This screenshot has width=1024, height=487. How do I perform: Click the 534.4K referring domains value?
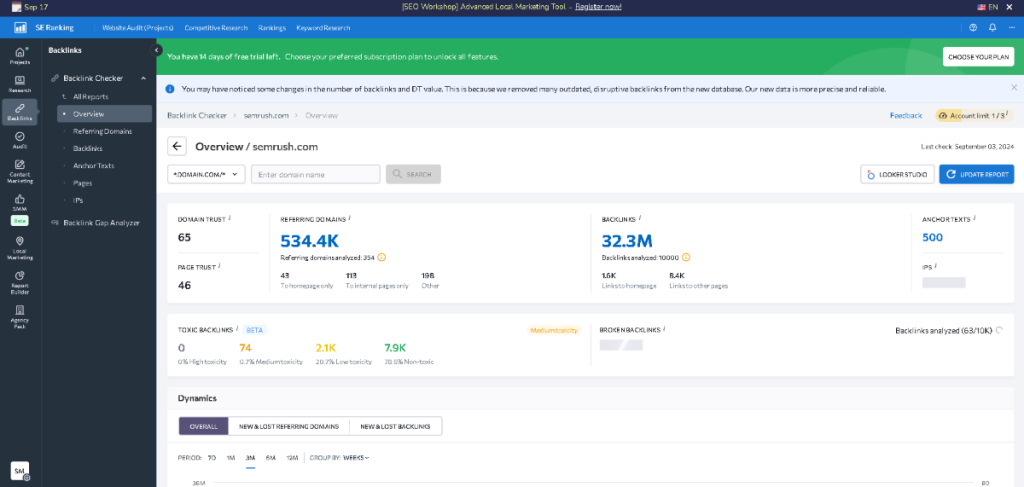(x=310, y=241)
